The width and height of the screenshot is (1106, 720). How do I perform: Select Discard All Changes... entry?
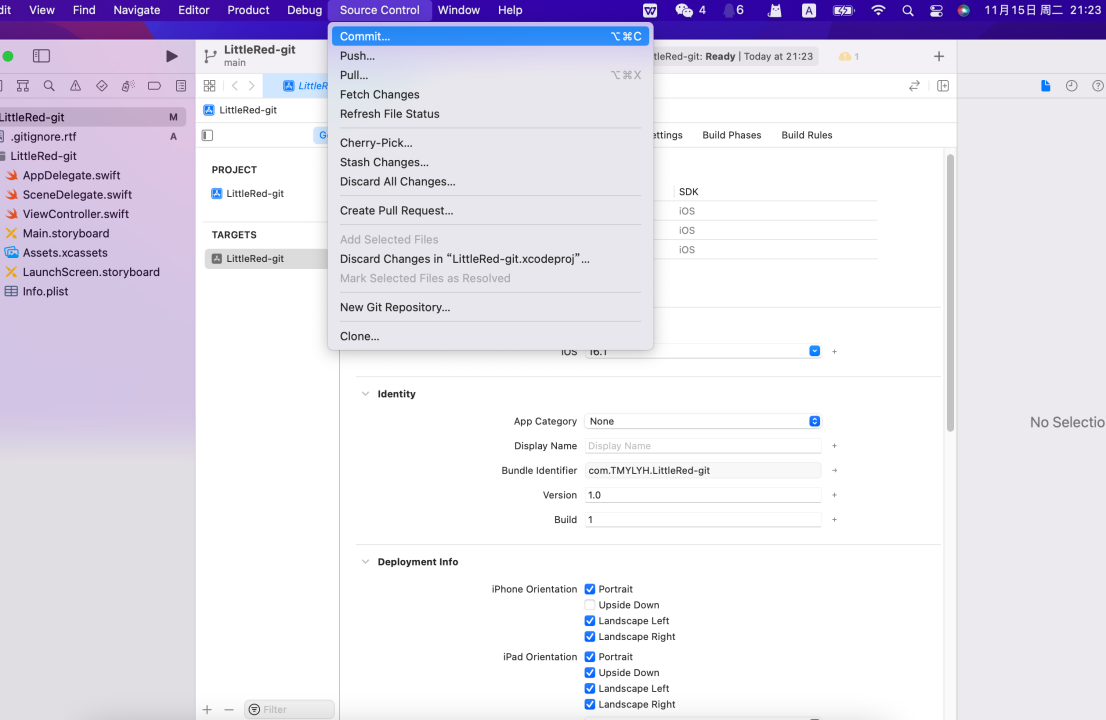click(x=490, y=182)
